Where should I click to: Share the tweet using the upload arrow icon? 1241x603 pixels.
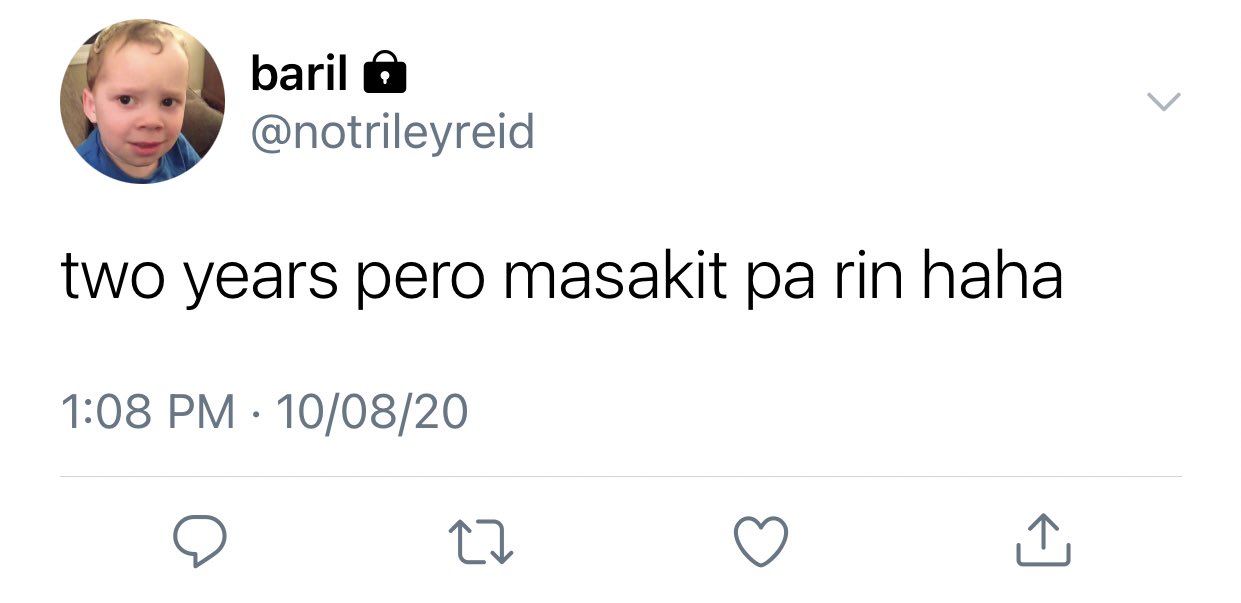pos(1043,540)
